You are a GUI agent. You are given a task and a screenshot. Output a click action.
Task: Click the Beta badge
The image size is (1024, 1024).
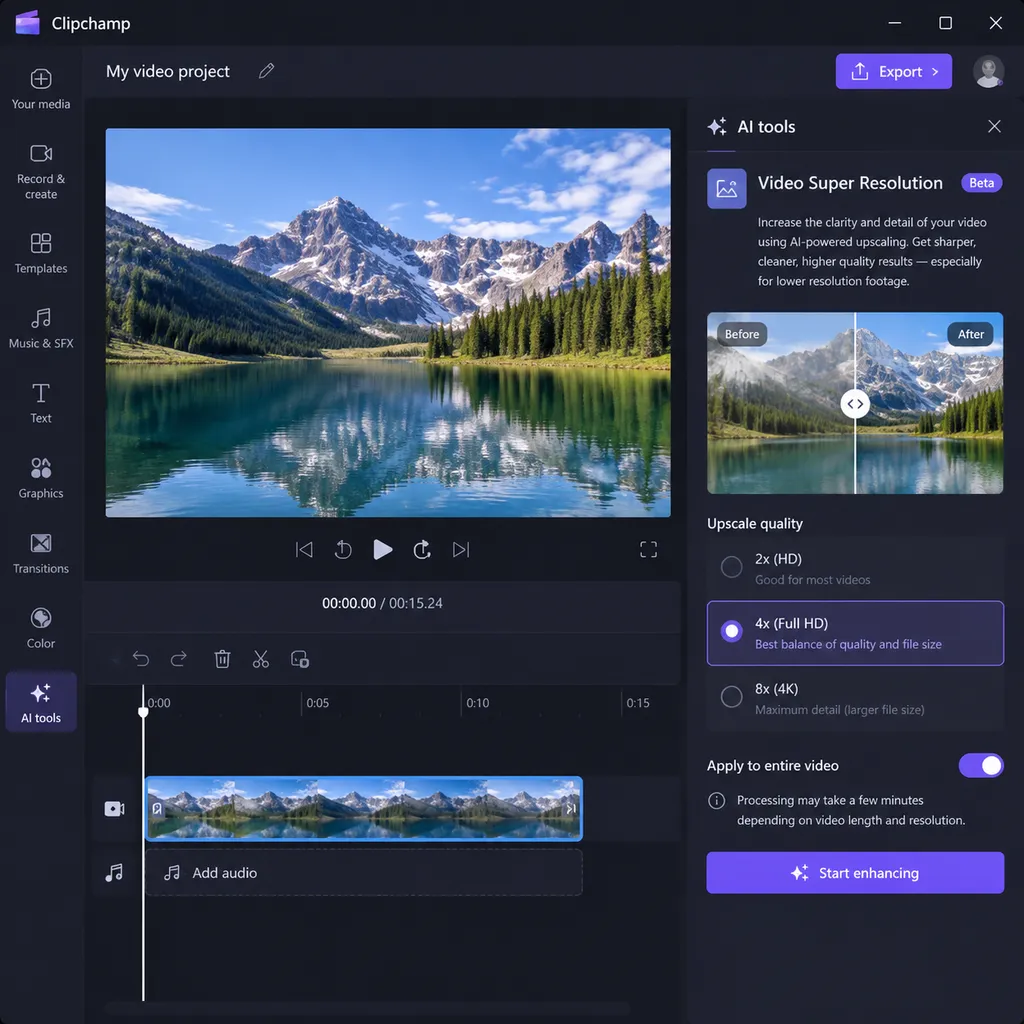click(981, 183)
